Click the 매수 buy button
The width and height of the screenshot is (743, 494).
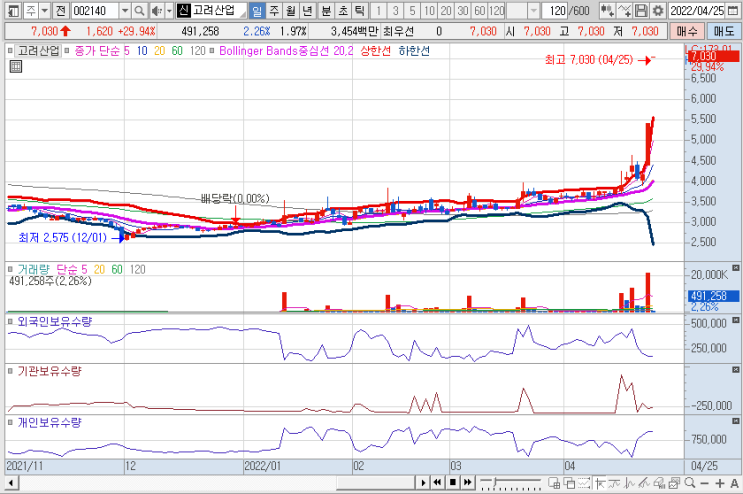tap(687, 31)
